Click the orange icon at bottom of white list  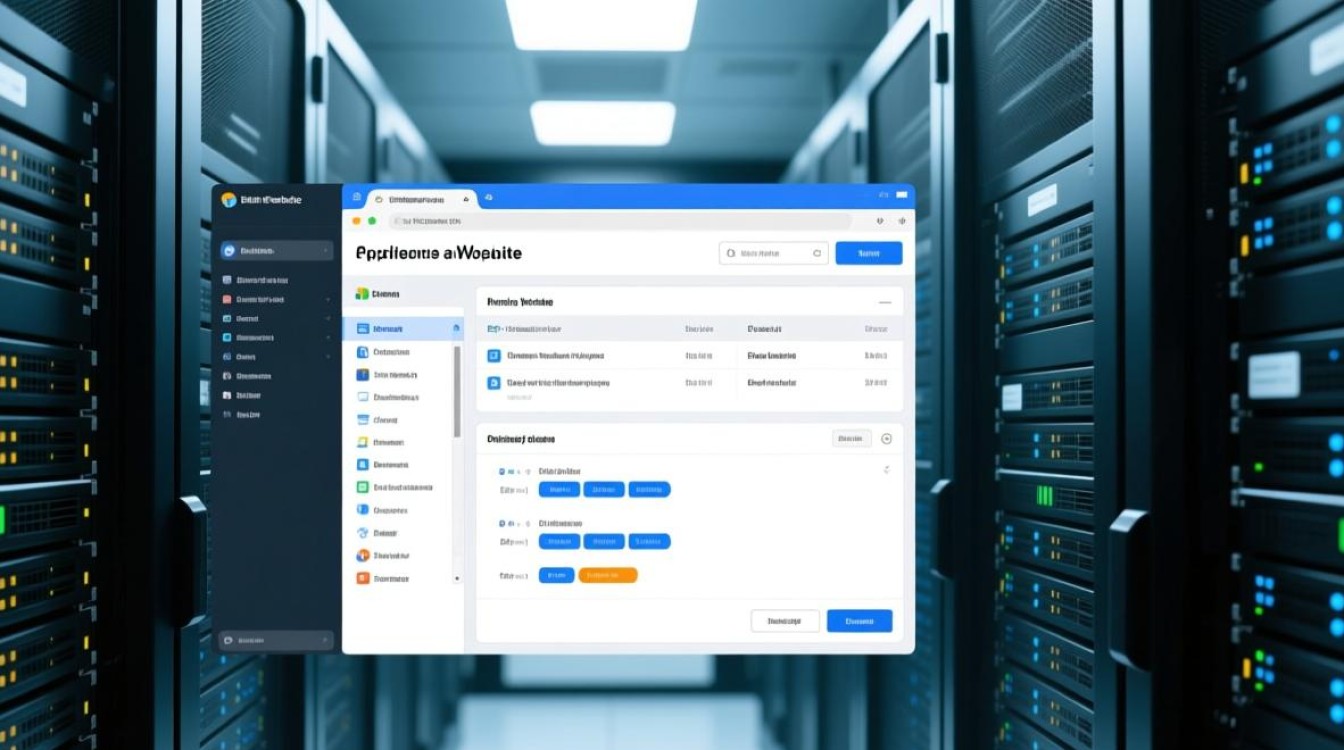point(363,578)
